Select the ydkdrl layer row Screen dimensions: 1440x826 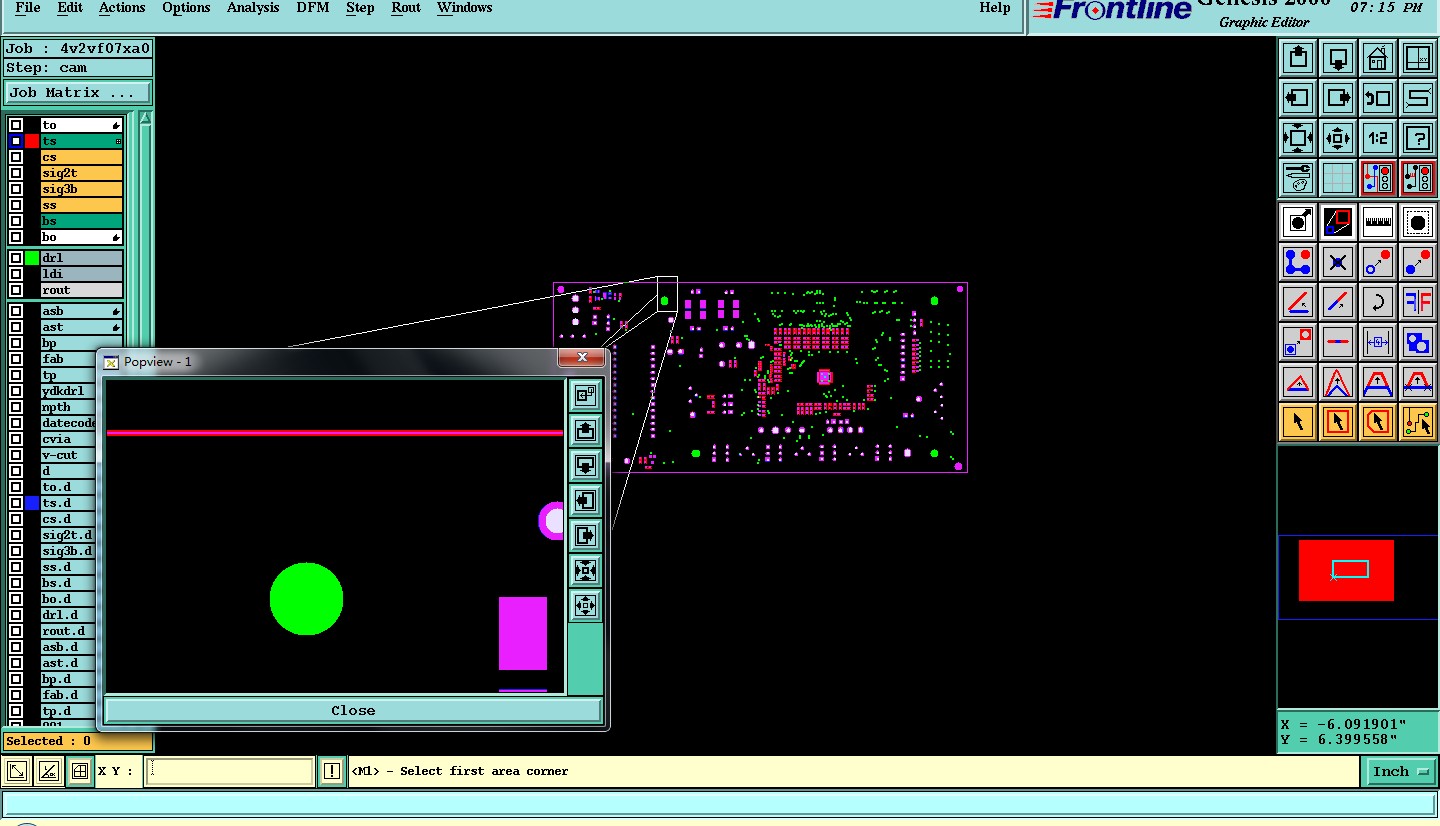pyautogui.click(x=70, y=391)
